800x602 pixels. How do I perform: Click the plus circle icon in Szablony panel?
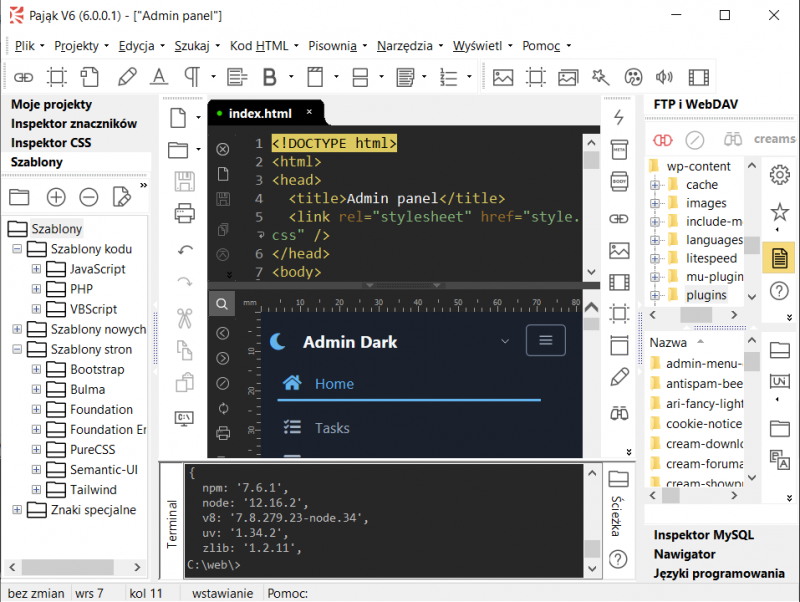[56, 197]
